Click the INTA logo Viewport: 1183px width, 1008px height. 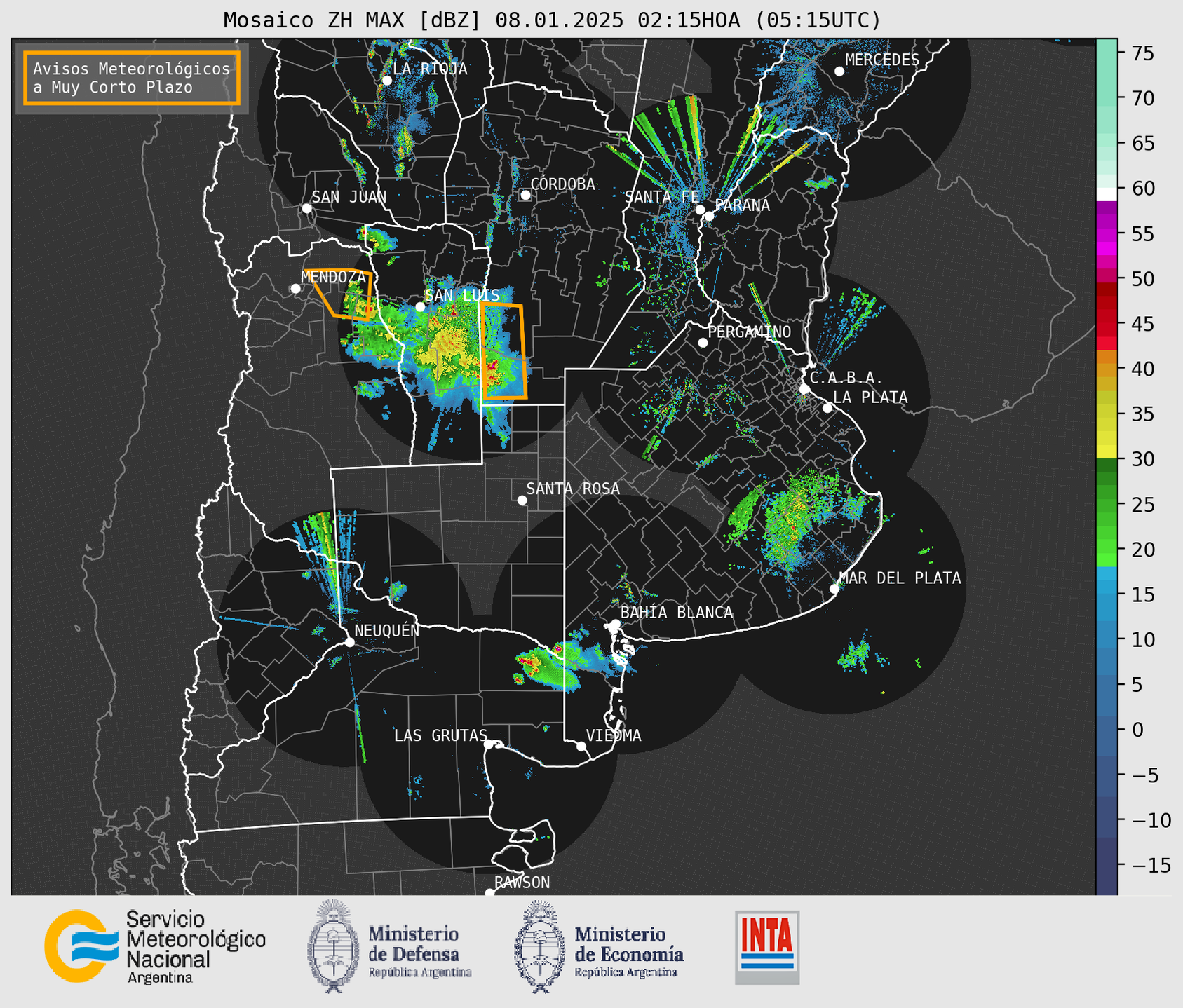(767, 947)
